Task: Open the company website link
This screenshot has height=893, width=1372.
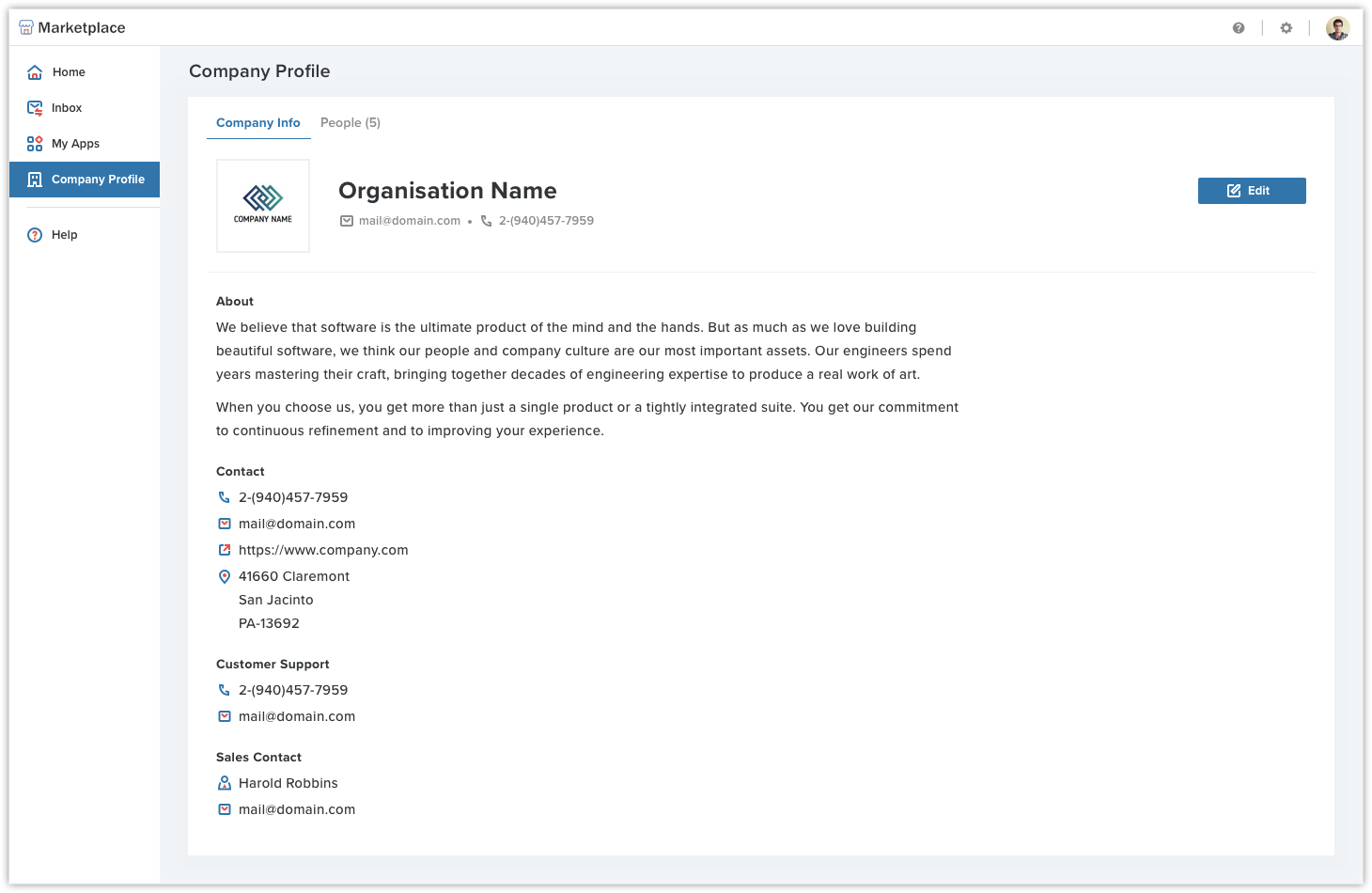Action: (x=323, y=550)
